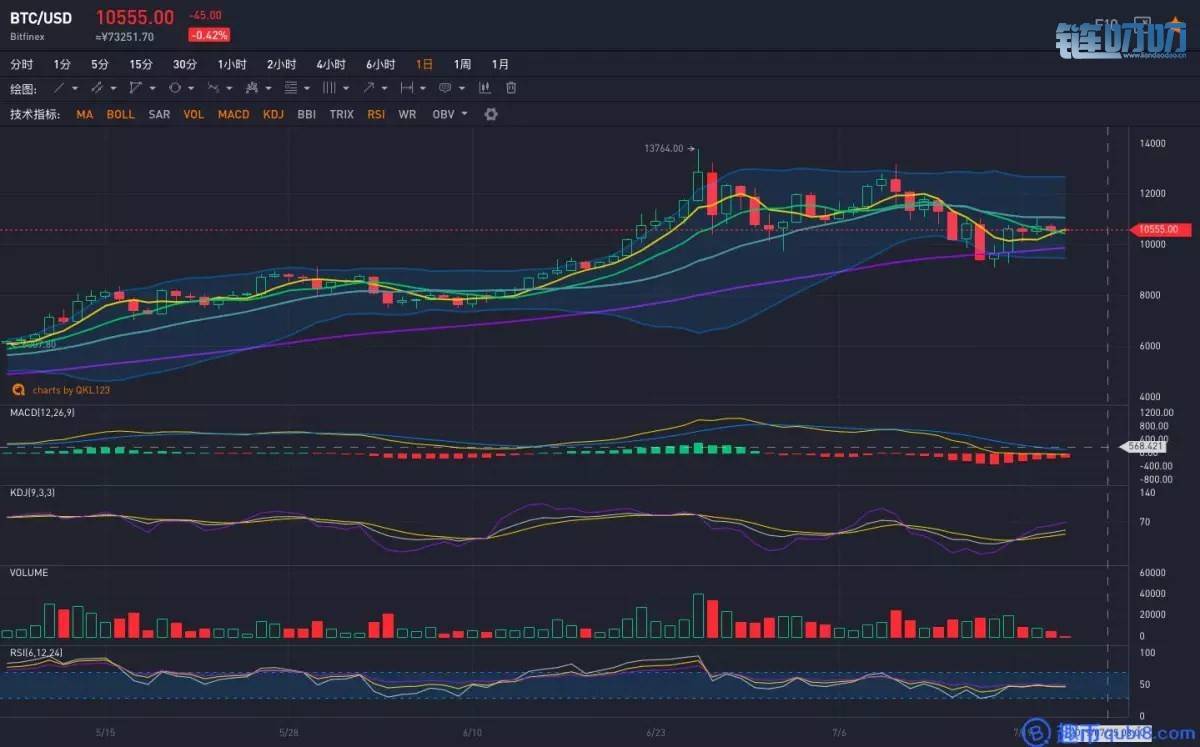Expand the vertical lines tool dropdown arrow
Screen dimensions: 1200x747
[345, 88]
